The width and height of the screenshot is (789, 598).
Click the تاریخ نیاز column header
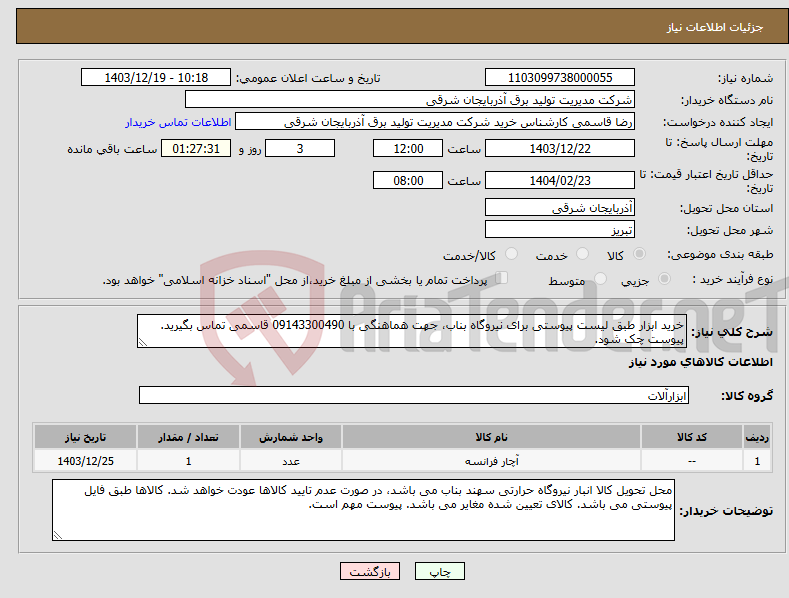(x=85, y=437)
